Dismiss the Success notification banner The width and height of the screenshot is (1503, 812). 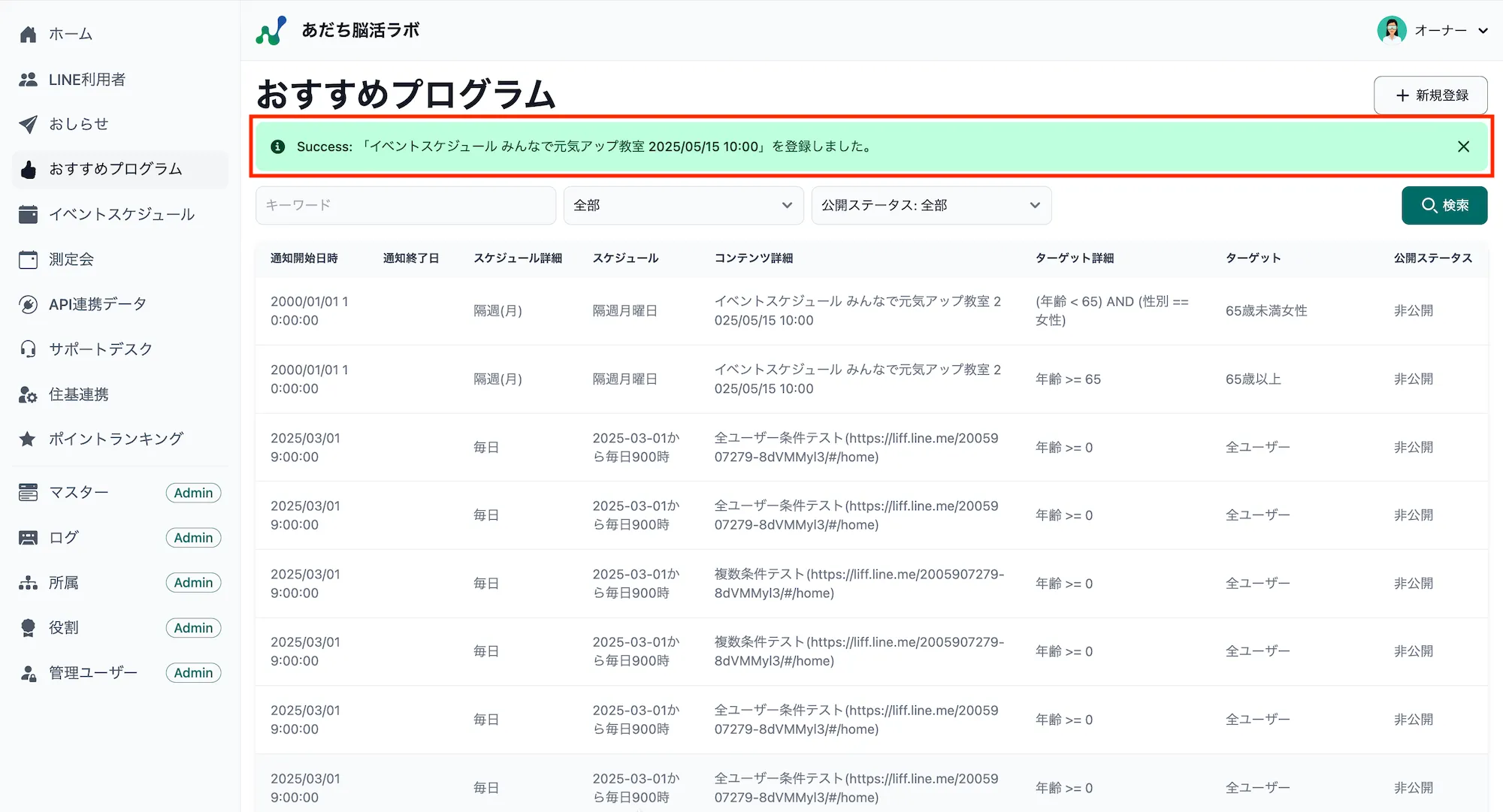(1462, 146)
